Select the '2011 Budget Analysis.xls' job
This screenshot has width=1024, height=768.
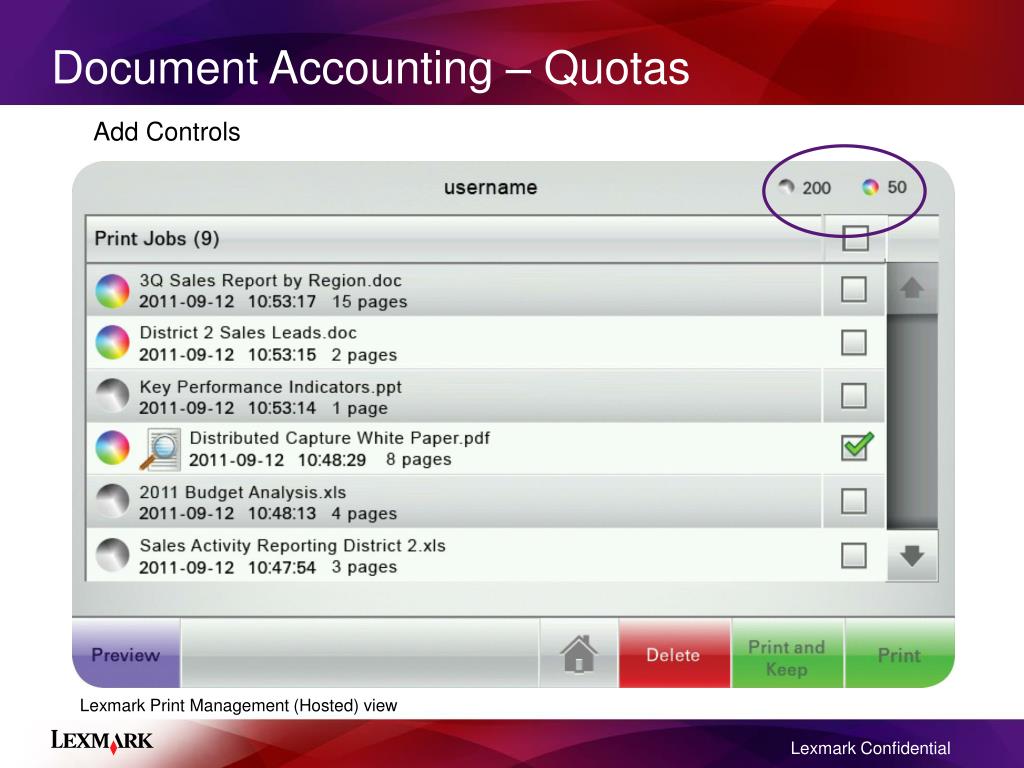tap(453, 502)
